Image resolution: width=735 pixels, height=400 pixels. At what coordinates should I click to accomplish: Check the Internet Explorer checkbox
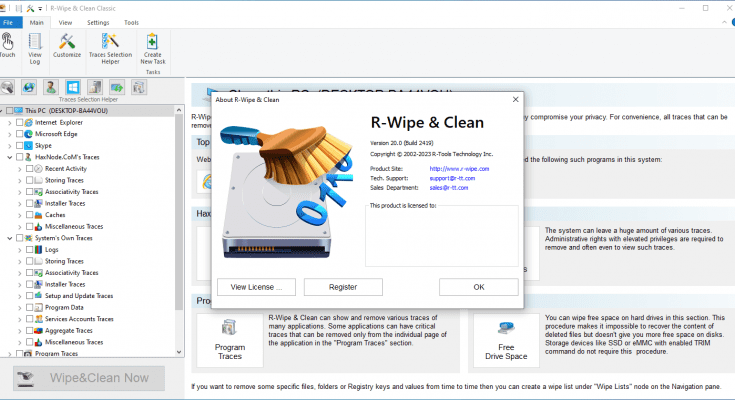[19, 122]
